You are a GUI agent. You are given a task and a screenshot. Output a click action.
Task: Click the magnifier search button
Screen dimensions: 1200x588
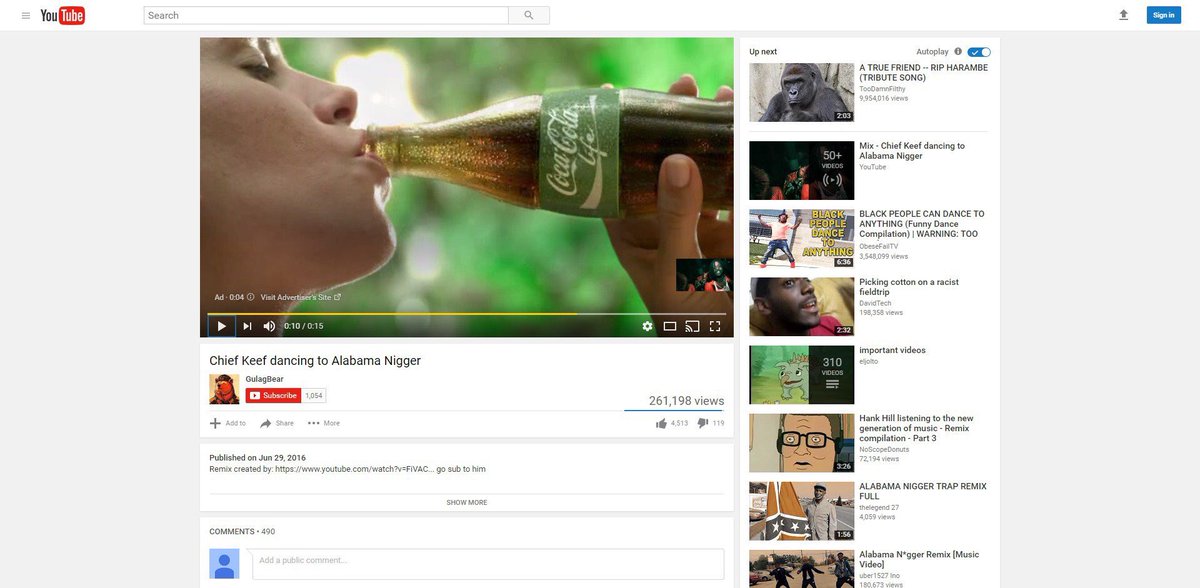point(529,15)
